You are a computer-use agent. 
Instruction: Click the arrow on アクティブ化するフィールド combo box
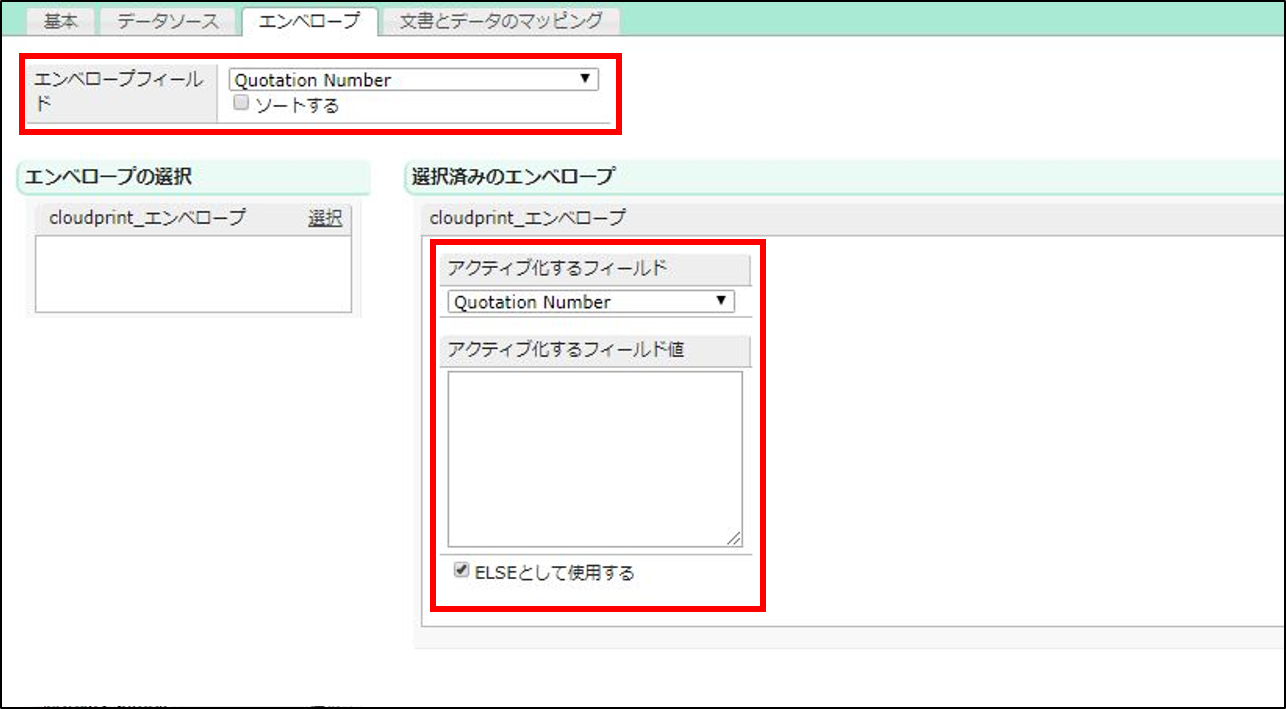[x=720, y=301]
